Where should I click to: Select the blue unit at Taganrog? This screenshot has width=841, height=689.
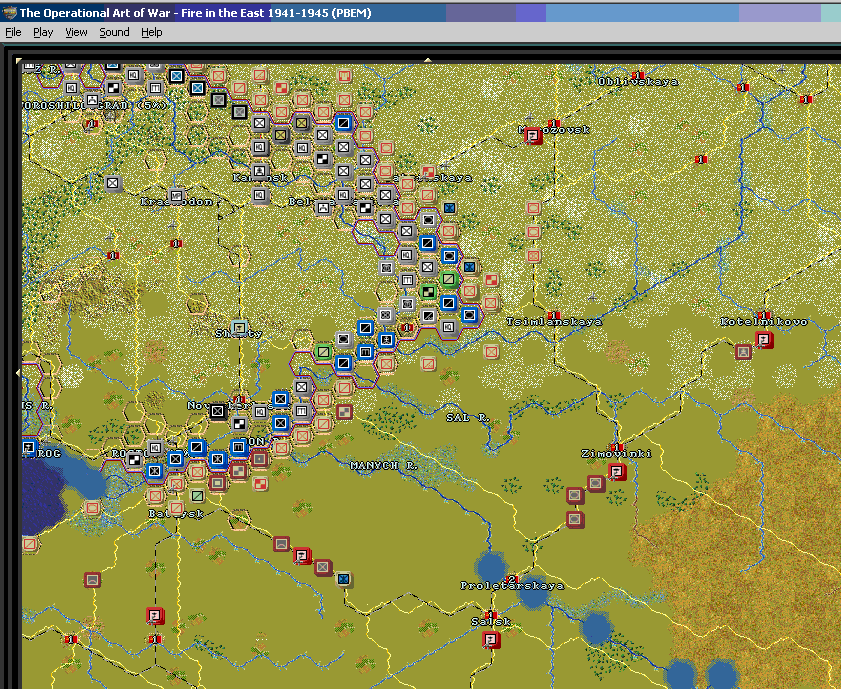point(29,447)
